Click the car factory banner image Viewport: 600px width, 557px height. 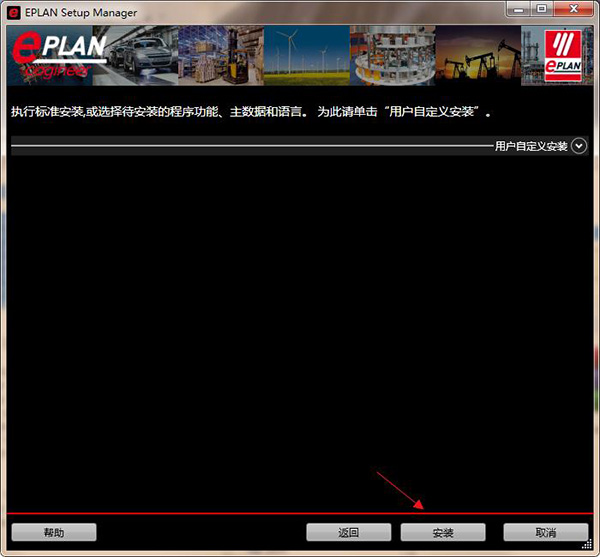(x=145, y=55)
